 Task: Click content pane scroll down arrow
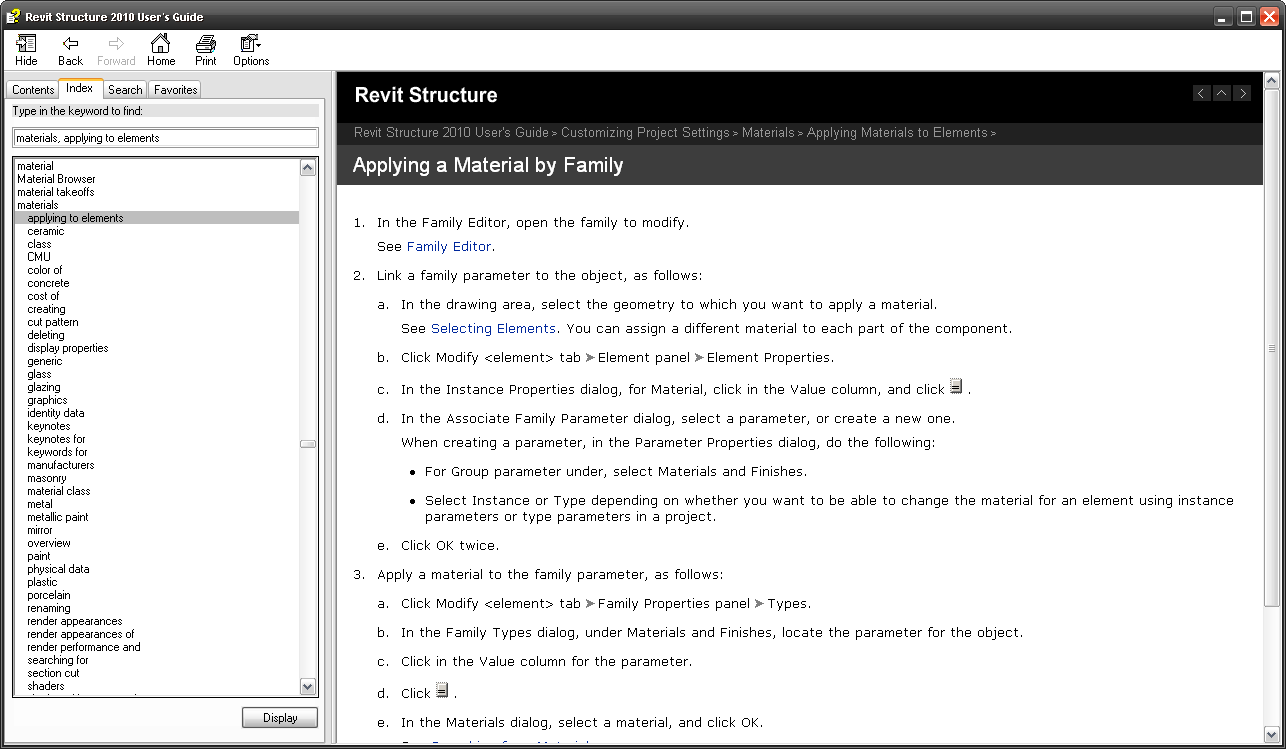pos(1271,735)
